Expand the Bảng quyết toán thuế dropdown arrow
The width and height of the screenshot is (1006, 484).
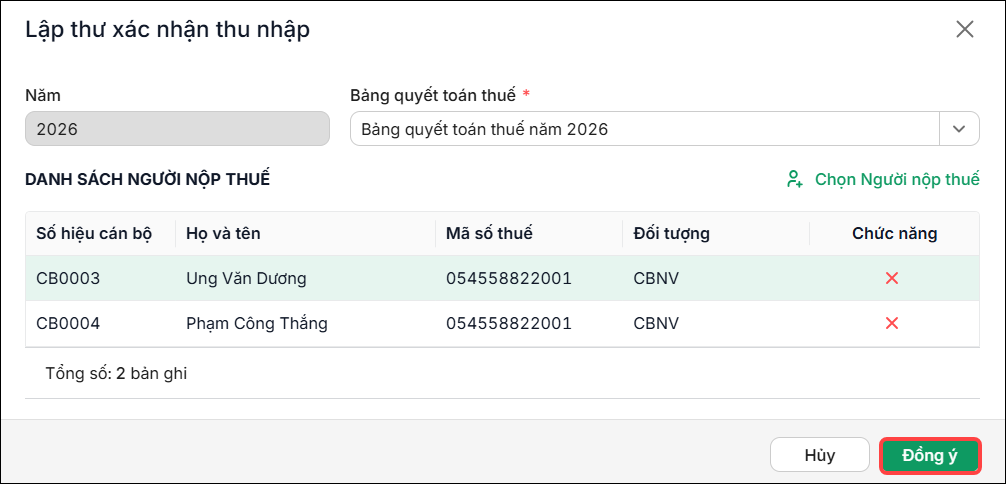pyautogui.click(x=959, y=129)
